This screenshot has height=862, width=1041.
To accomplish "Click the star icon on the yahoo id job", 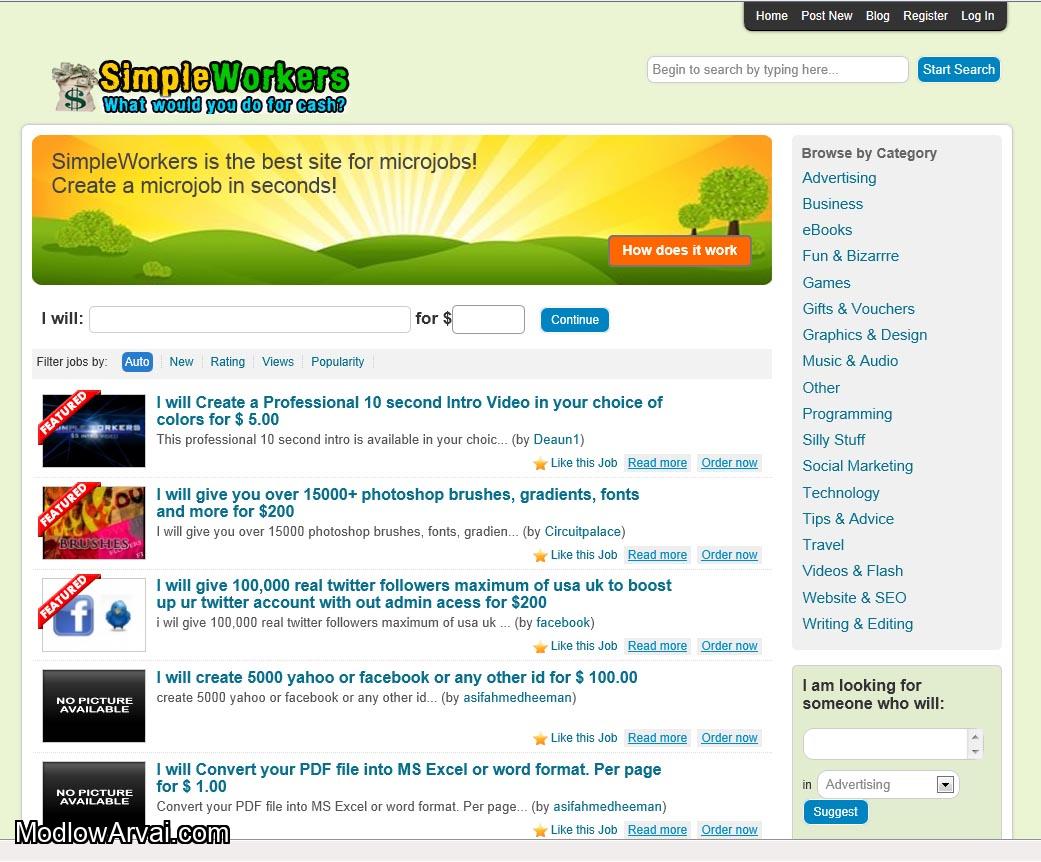I will pyautogui.click(x=540, y=739).
